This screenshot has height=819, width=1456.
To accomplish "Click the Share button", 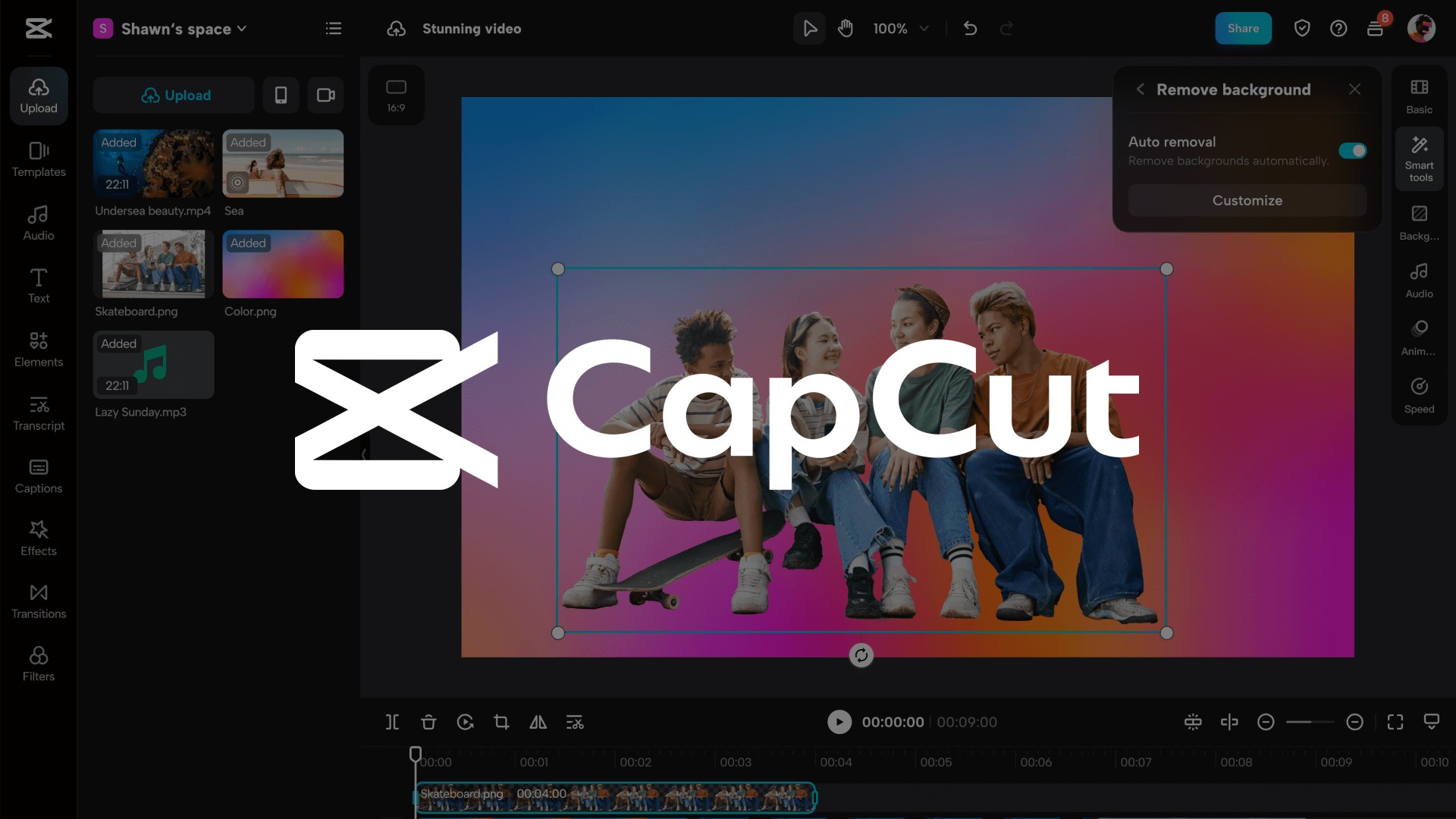I will coord(1243,29).
